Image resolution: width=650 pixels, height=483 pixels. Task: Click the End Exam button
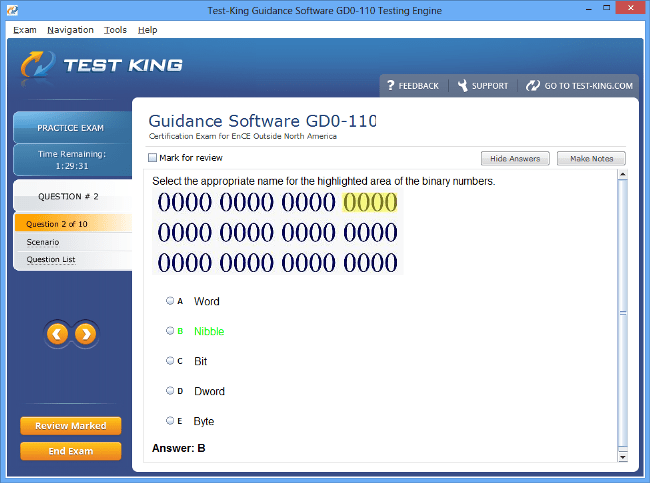coord(70,451)
